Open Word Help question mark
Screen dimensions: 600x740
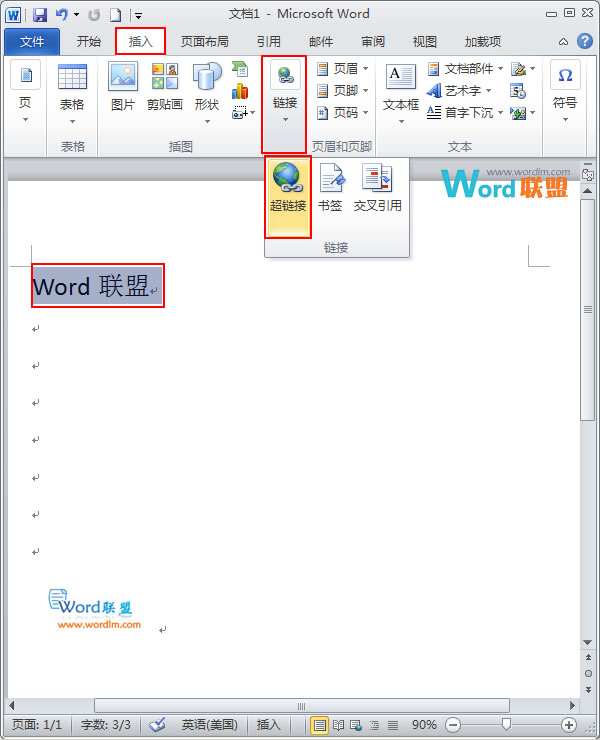coord(584,41)
